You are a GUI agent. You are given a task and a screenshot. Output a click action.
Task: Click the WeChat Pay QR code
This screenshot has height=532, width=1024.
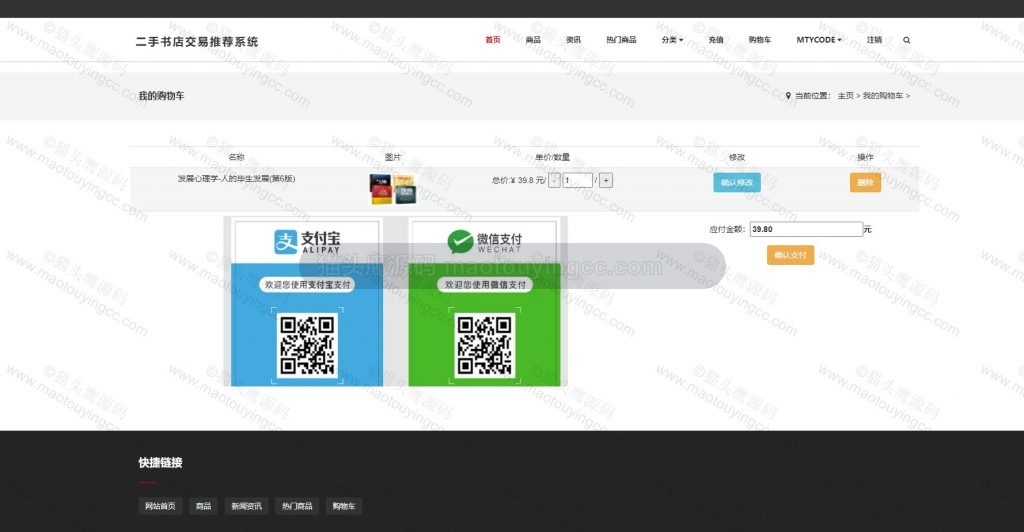[485, 345]
